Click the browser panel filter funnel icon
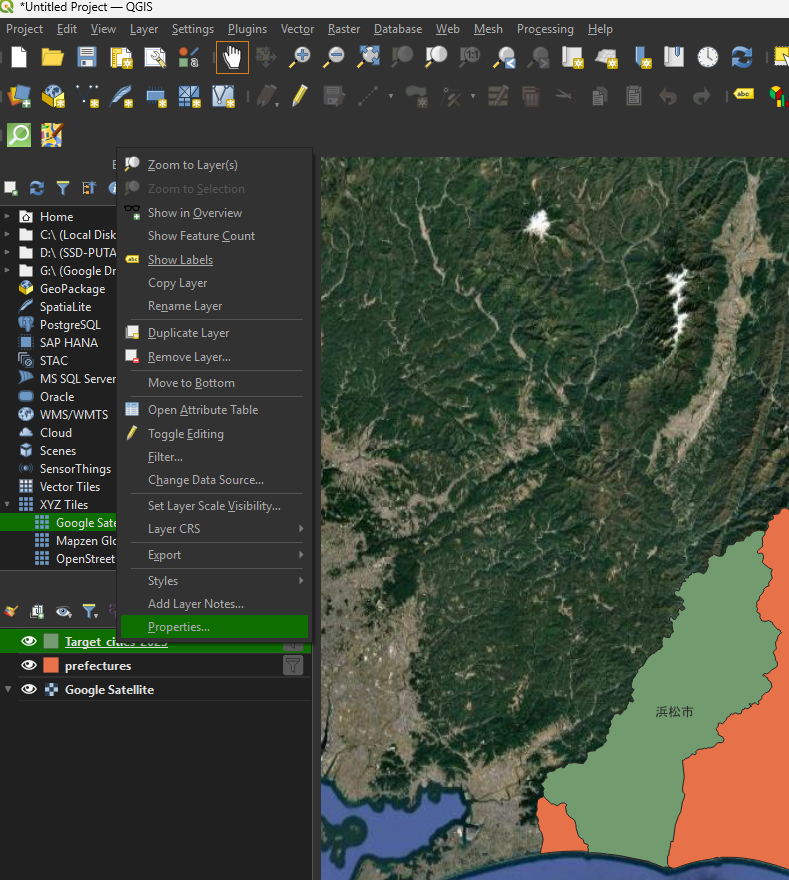This screenshot has width=789, height=880. point(63,188)
